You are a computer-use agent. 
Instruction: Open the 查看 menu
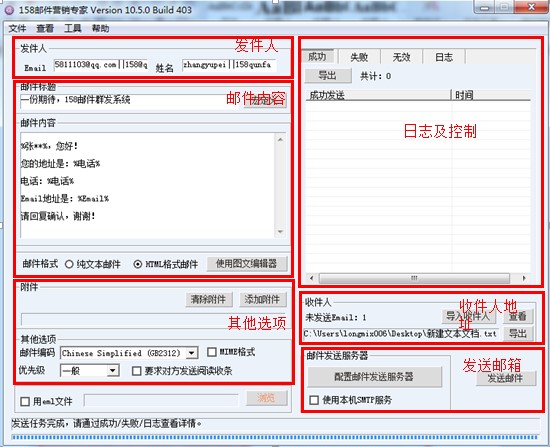45,28
